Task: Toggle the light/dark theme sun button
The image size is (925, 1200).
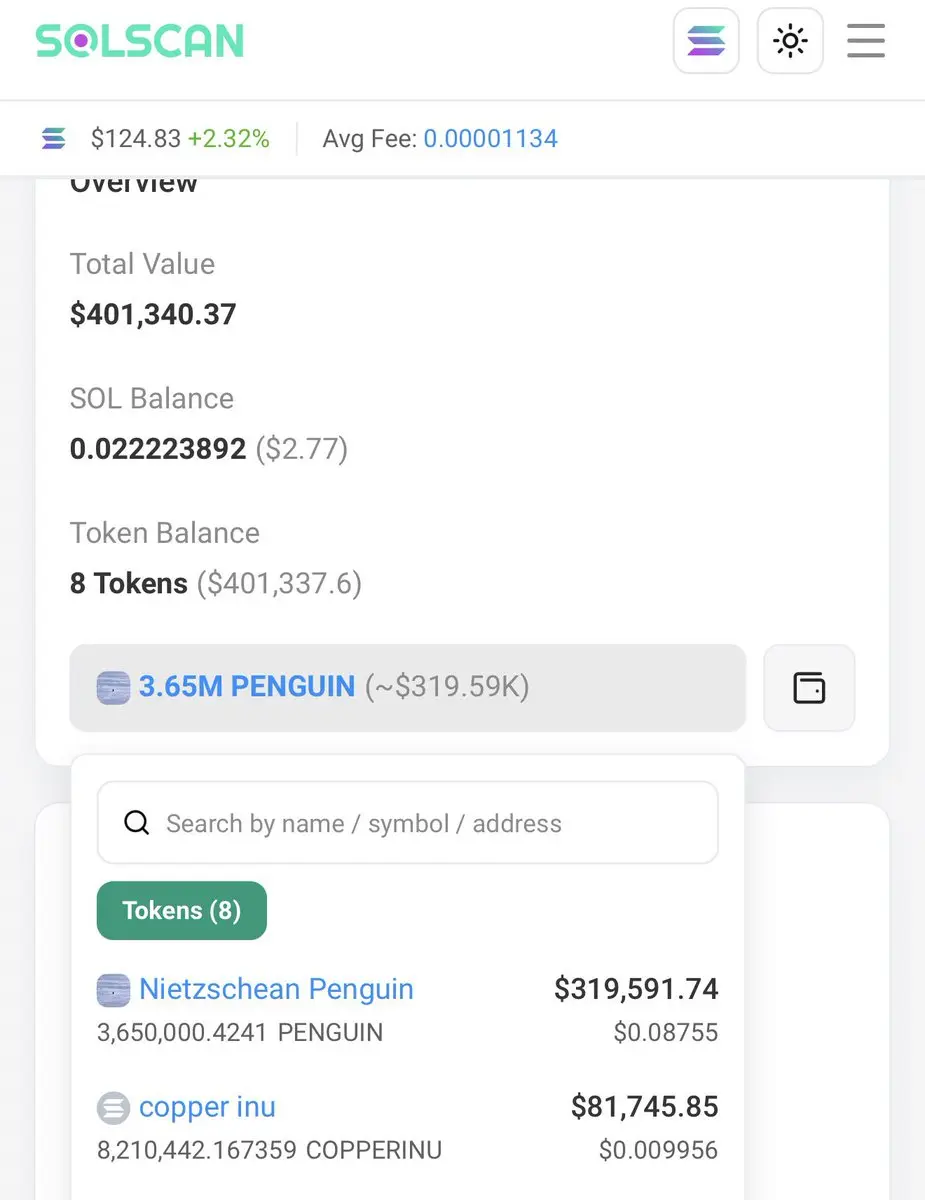Action: (x=790, y=41)
